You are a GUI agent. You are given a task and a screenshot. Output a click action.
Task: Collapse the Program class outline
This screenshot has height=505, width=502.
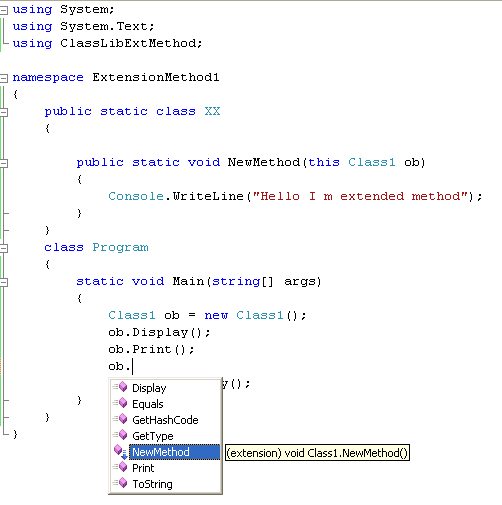4,248
